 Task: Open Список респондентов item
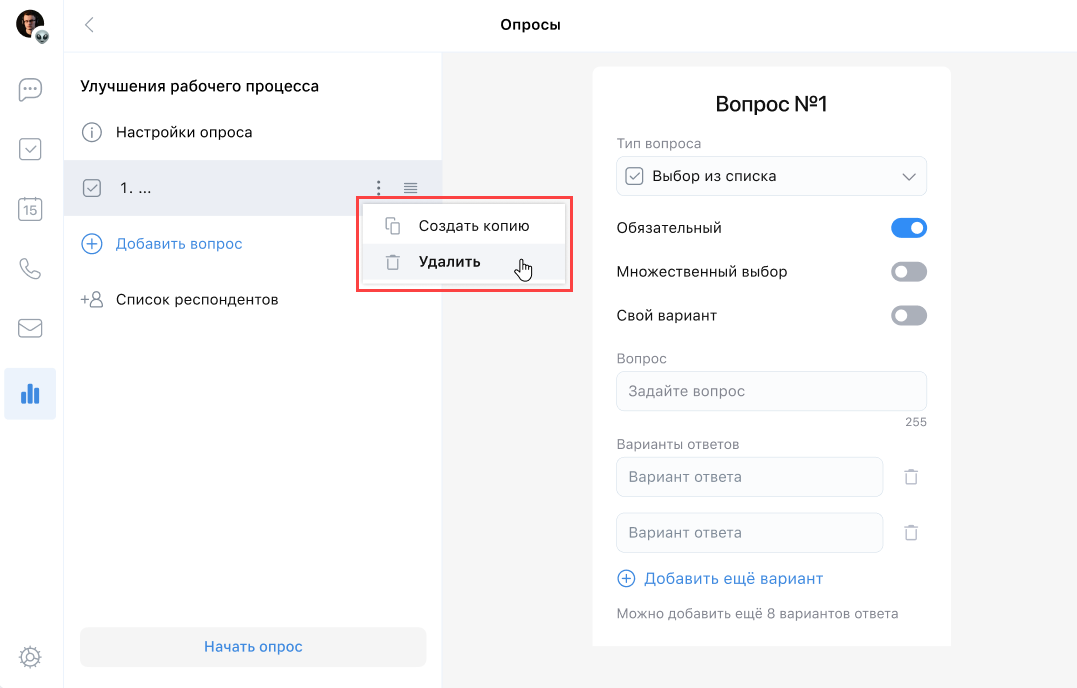[x=196, y=299]
